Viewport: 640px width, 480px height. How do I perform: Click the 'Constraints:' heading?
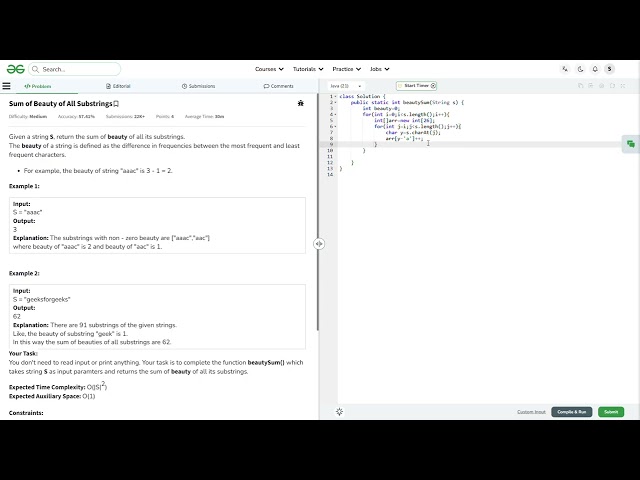click(26, 413)
